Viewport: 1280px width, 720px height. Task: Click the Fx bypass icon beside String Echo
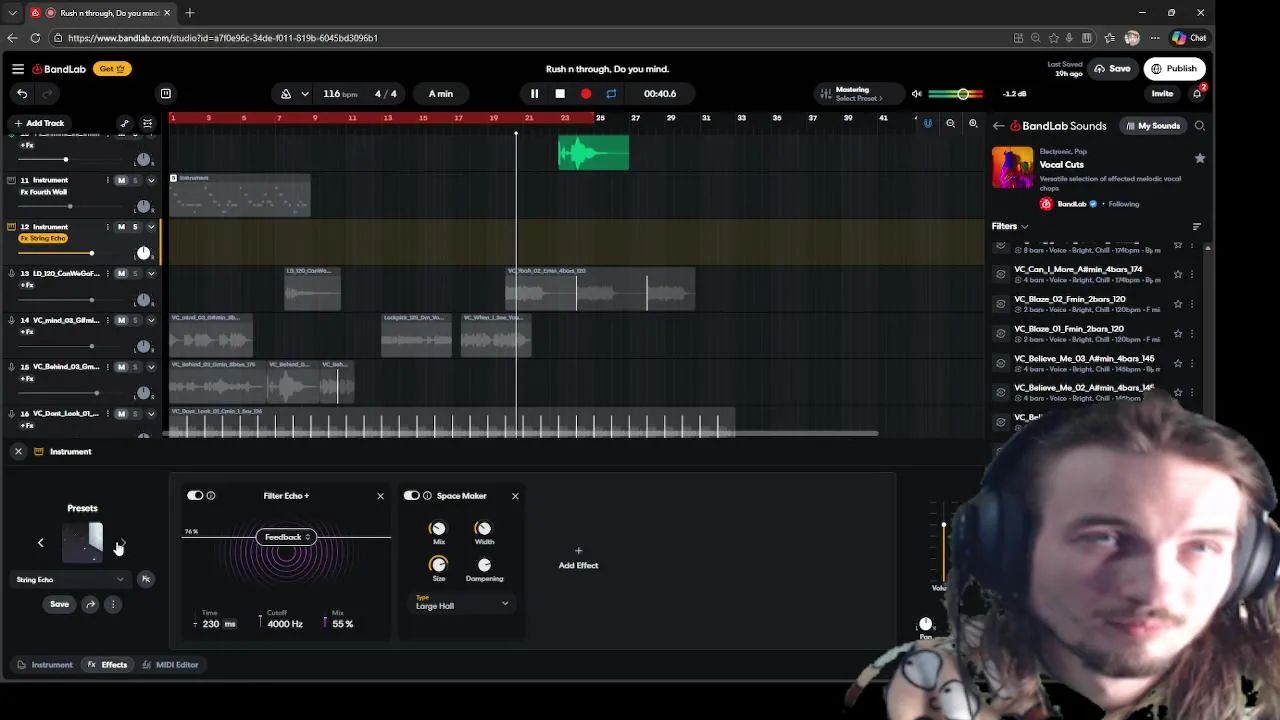coord(146,579)
